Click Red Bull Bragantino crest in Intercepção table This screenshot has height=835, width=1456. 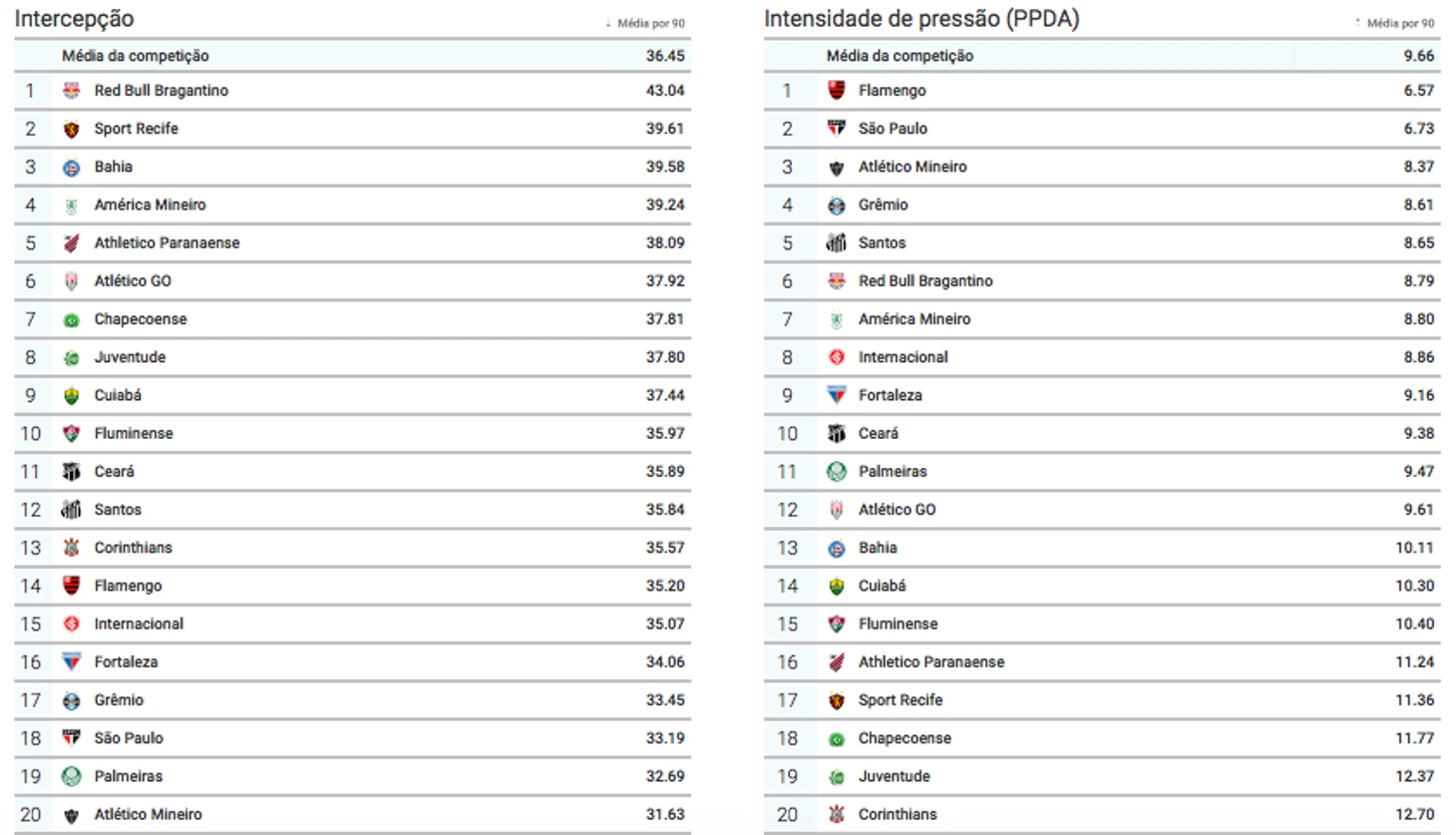pyautogui.click(x=71, y=91)
